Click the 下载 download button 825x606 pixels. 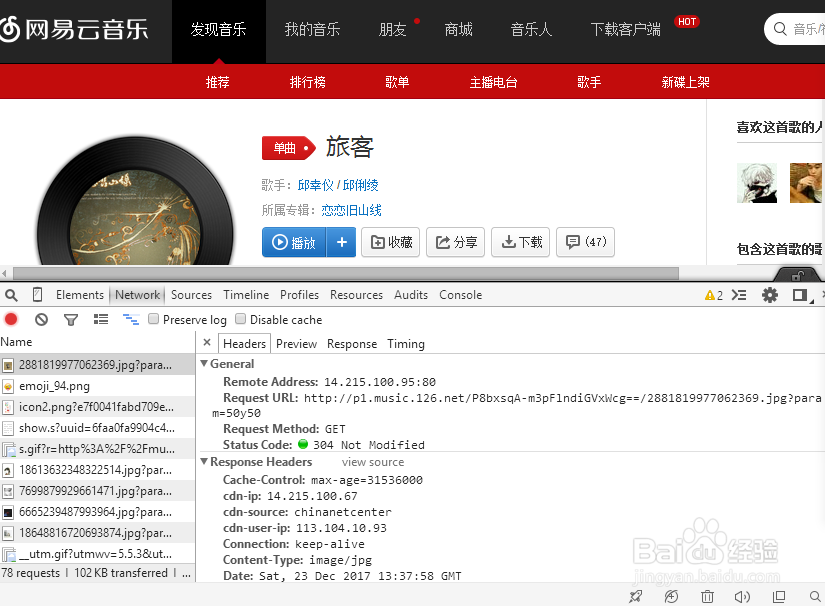521,242
